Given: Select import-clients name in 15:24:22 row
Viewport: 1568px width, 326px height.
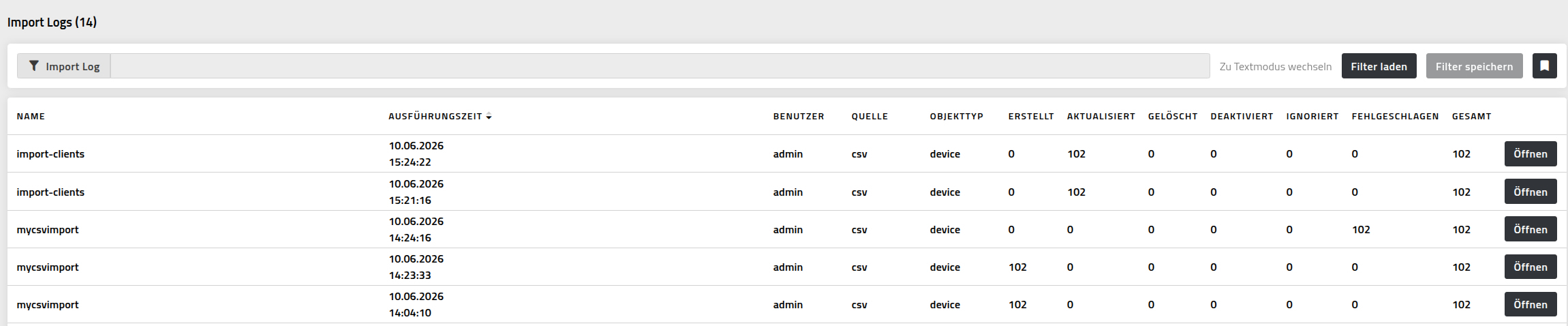Looking at the screenshot, I should point(50,154).
